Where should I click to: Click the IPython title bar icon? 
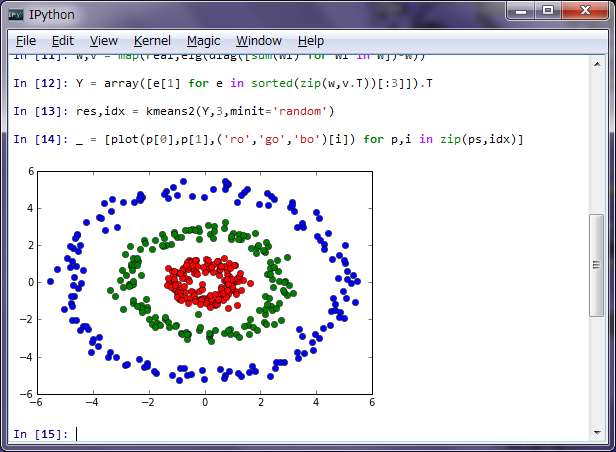[16, 15]
